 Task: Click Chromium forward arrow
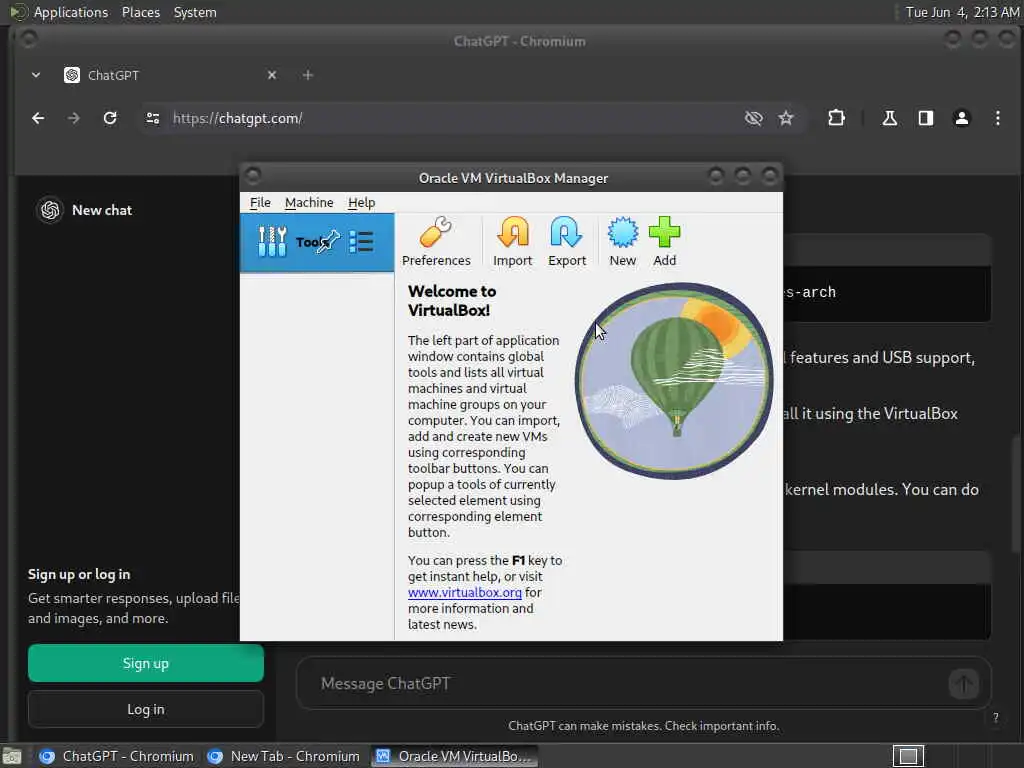tap(74, 118)
